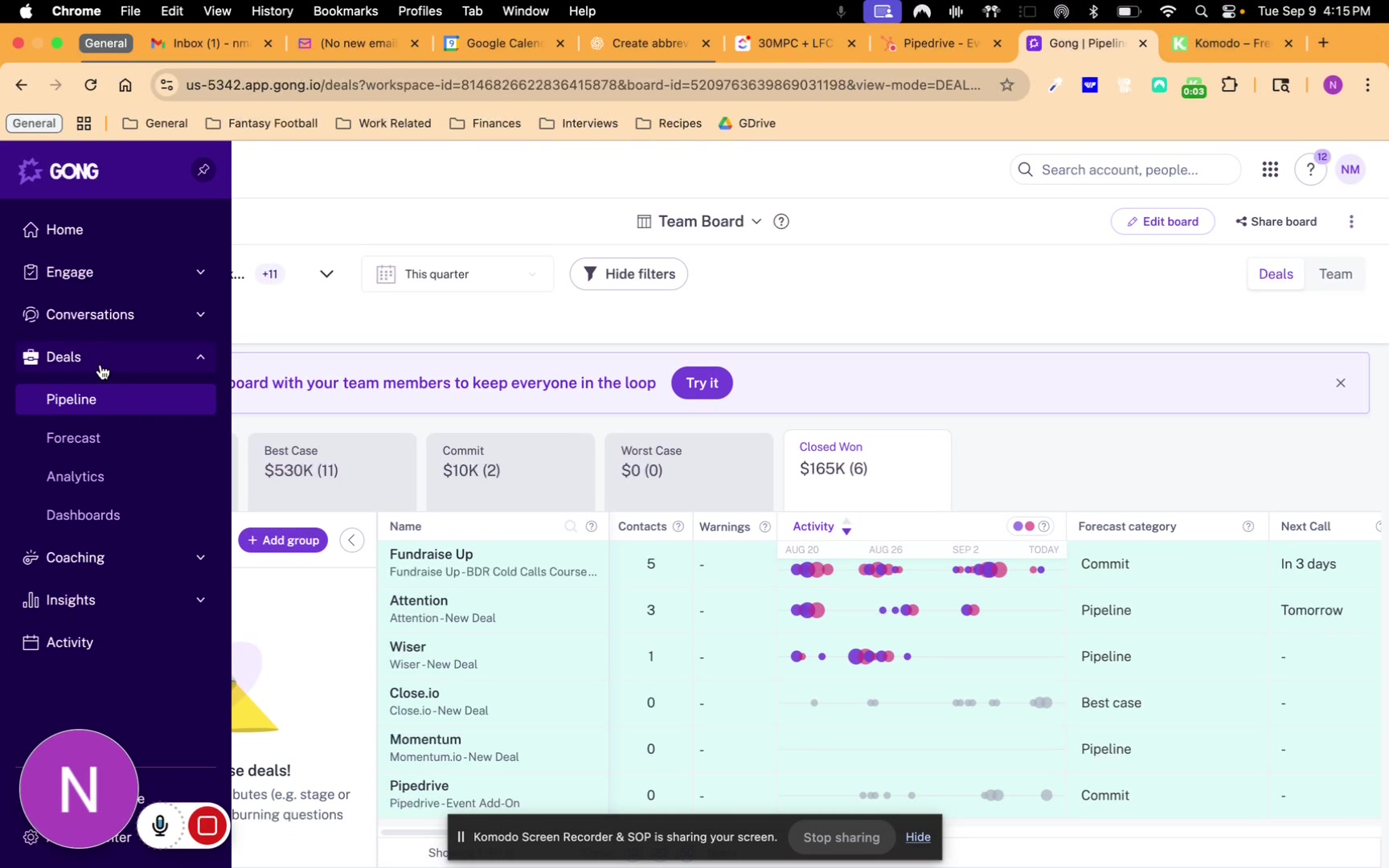The width and height of the screenshot is (1389, 868).
Task: Mute the Komodo recorder microphone
Action: click(160, 825)
